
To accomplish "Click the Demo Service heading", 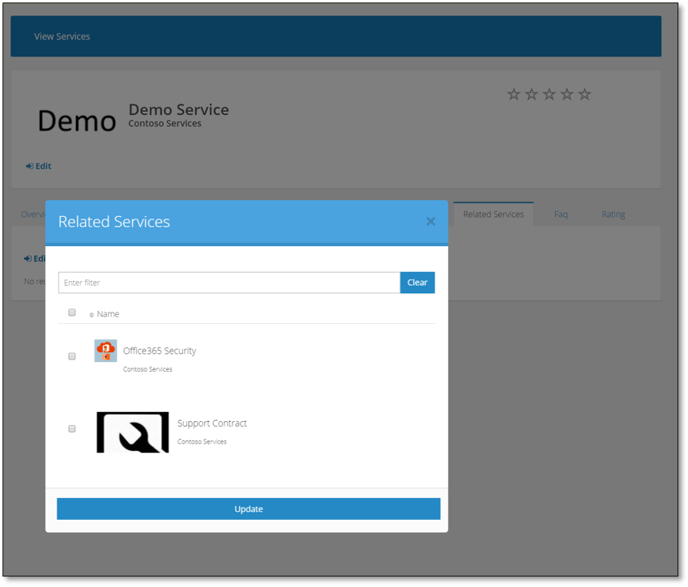I will click(x=179, y=110).
